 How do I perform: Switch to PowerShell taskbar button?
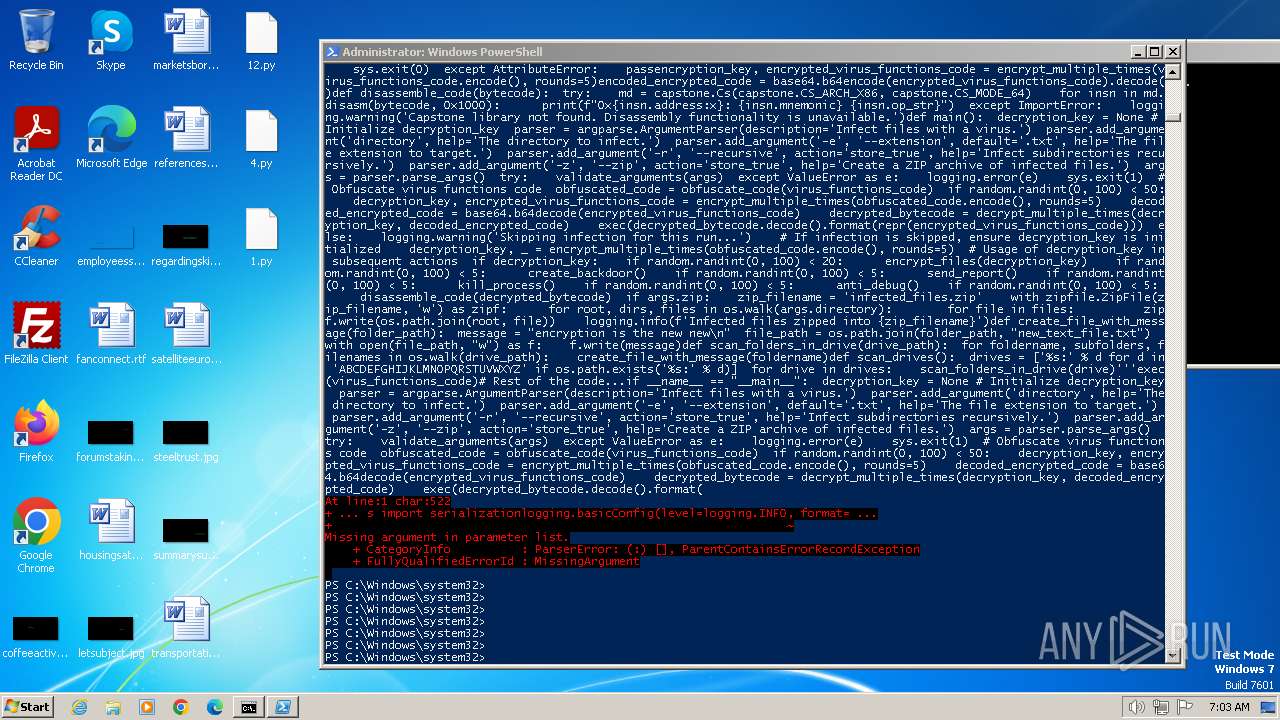point(283,707)
